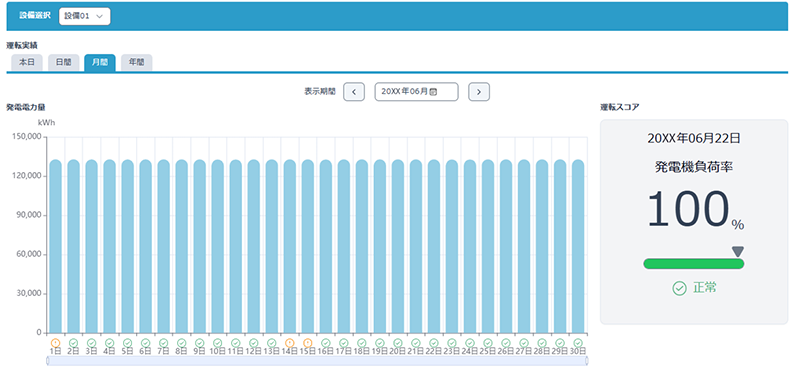Click green check status icon for 29日

coord(560,343)
